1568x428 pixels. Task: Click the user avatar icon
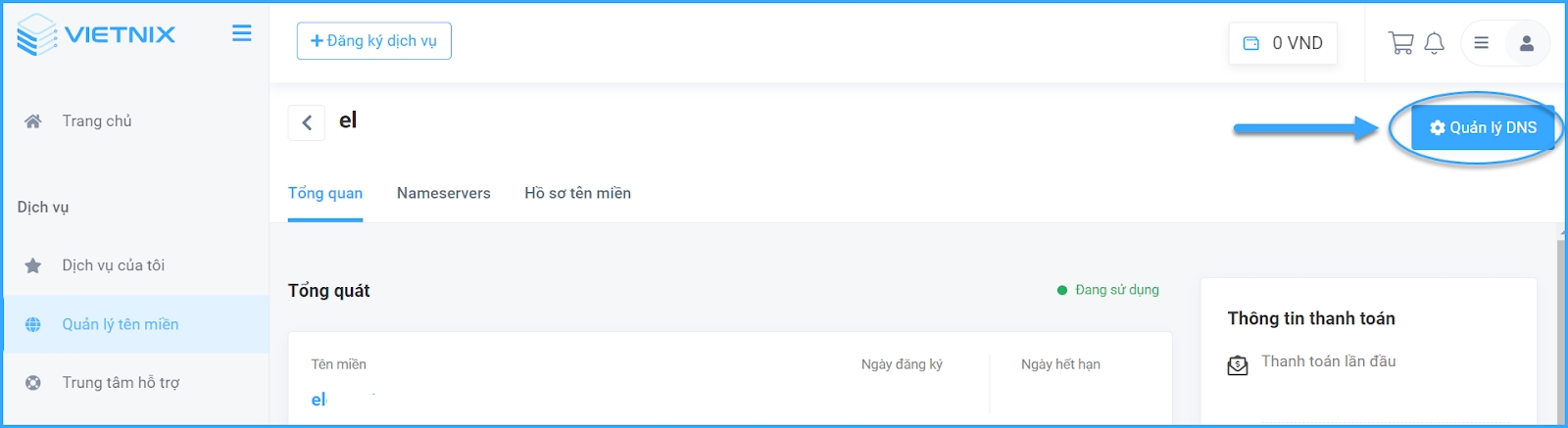(x=1526, y=43)
